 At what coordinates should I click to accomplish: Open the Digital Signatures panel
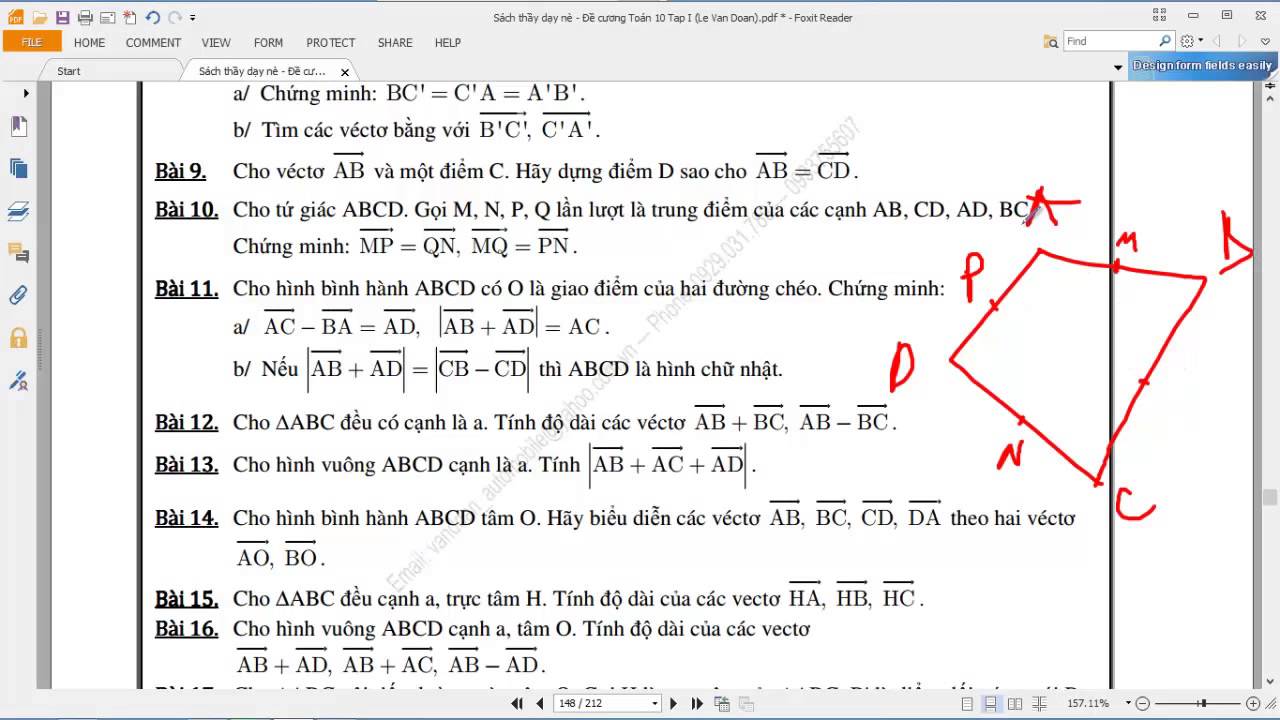pyautogui.click(x=18, y=380)
